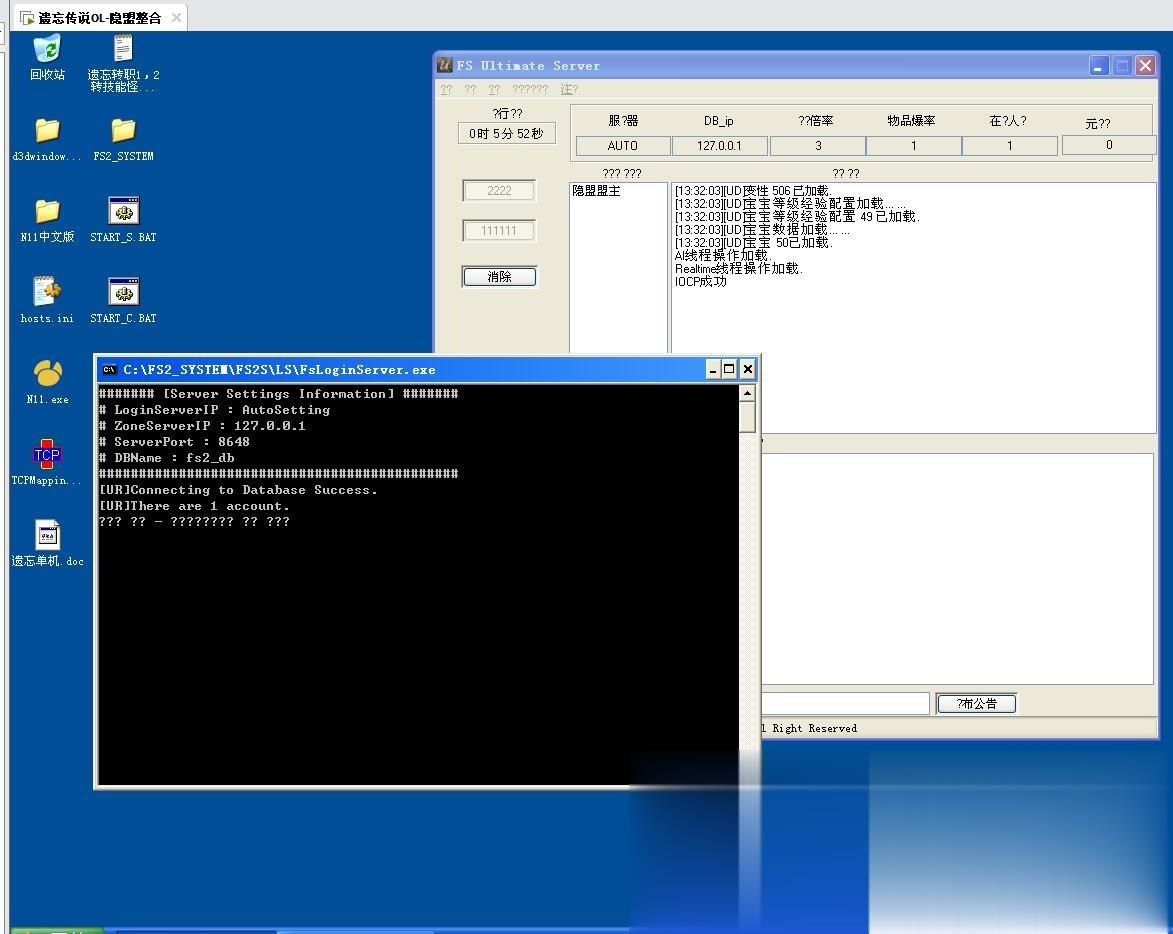Click the log line Realtime线程操作加载
This screenshot has width=1173, height=934.
coord(738,268)
